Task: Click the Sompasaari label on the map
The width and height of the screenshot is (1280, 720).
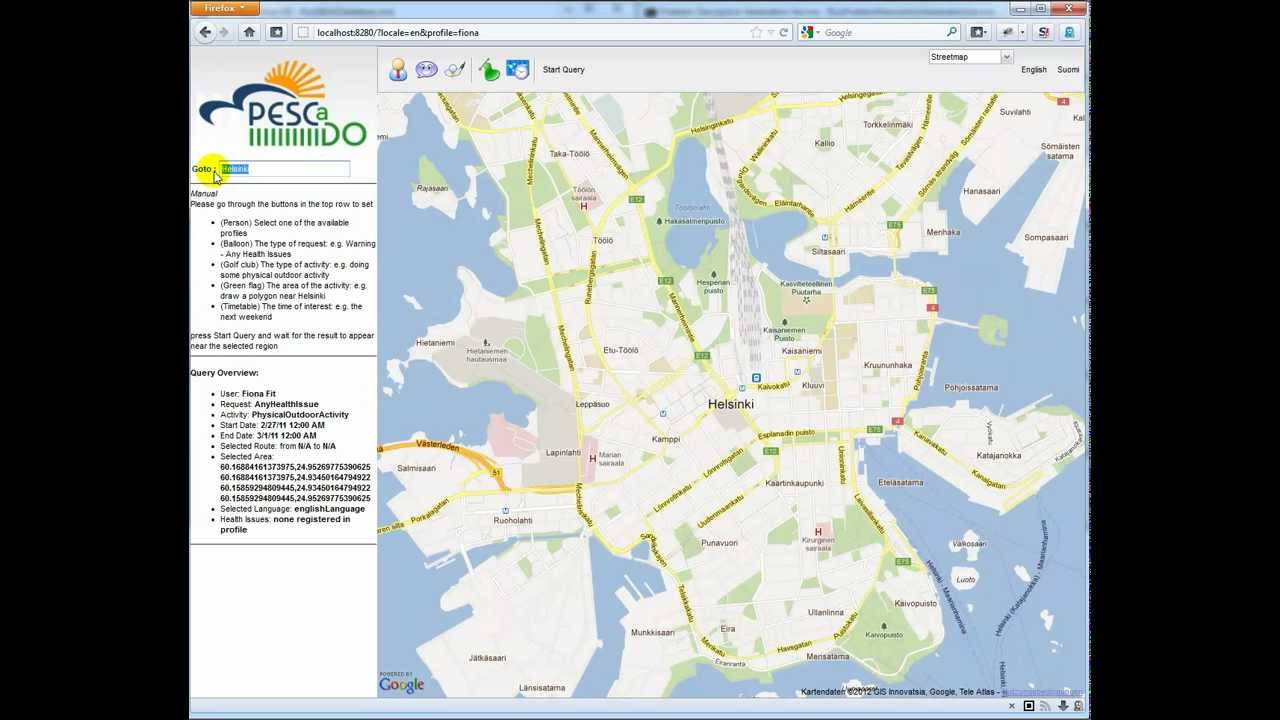Action: (1047, 238)
